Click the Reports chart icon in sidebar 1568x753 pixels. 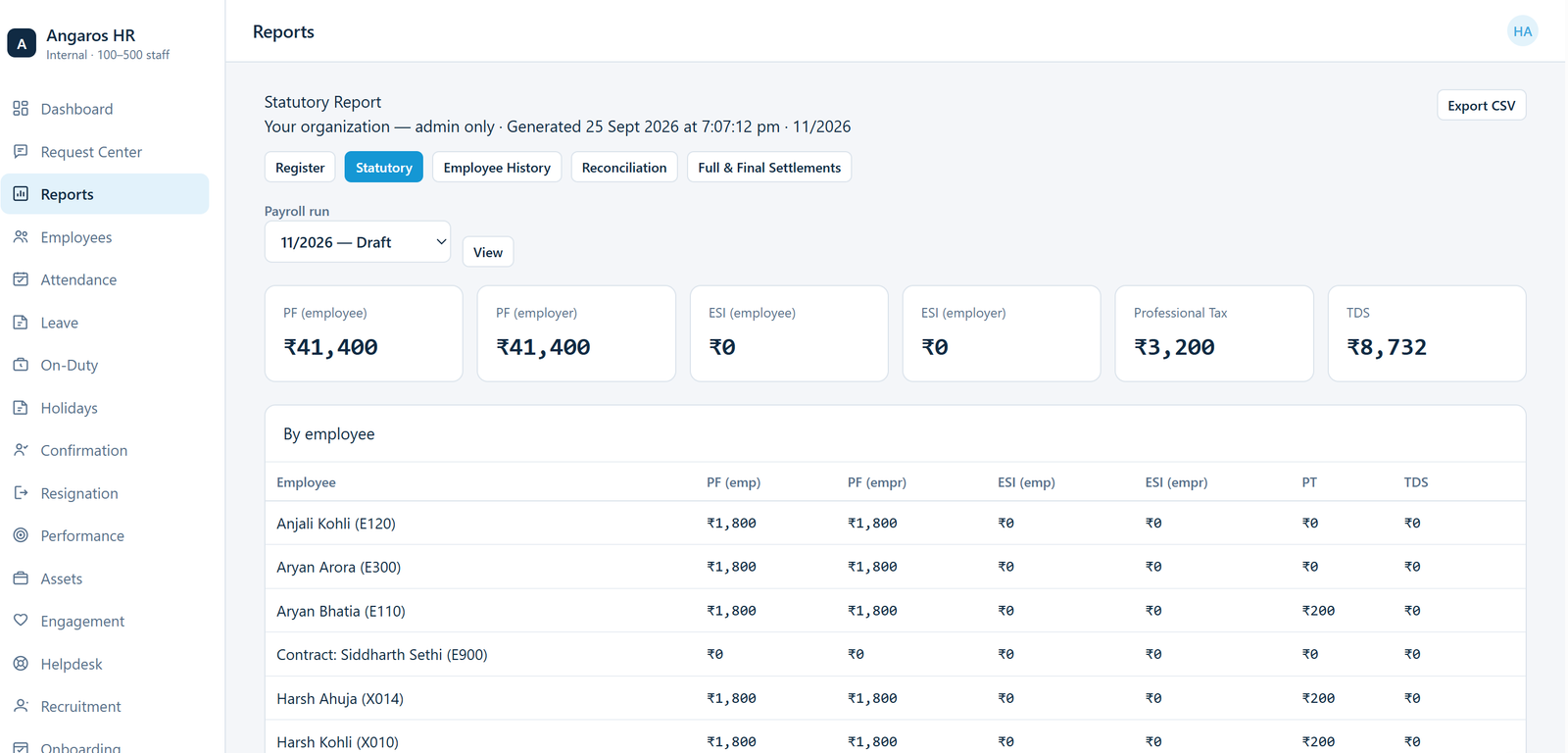pyautogui.click(x=21, y=194)
